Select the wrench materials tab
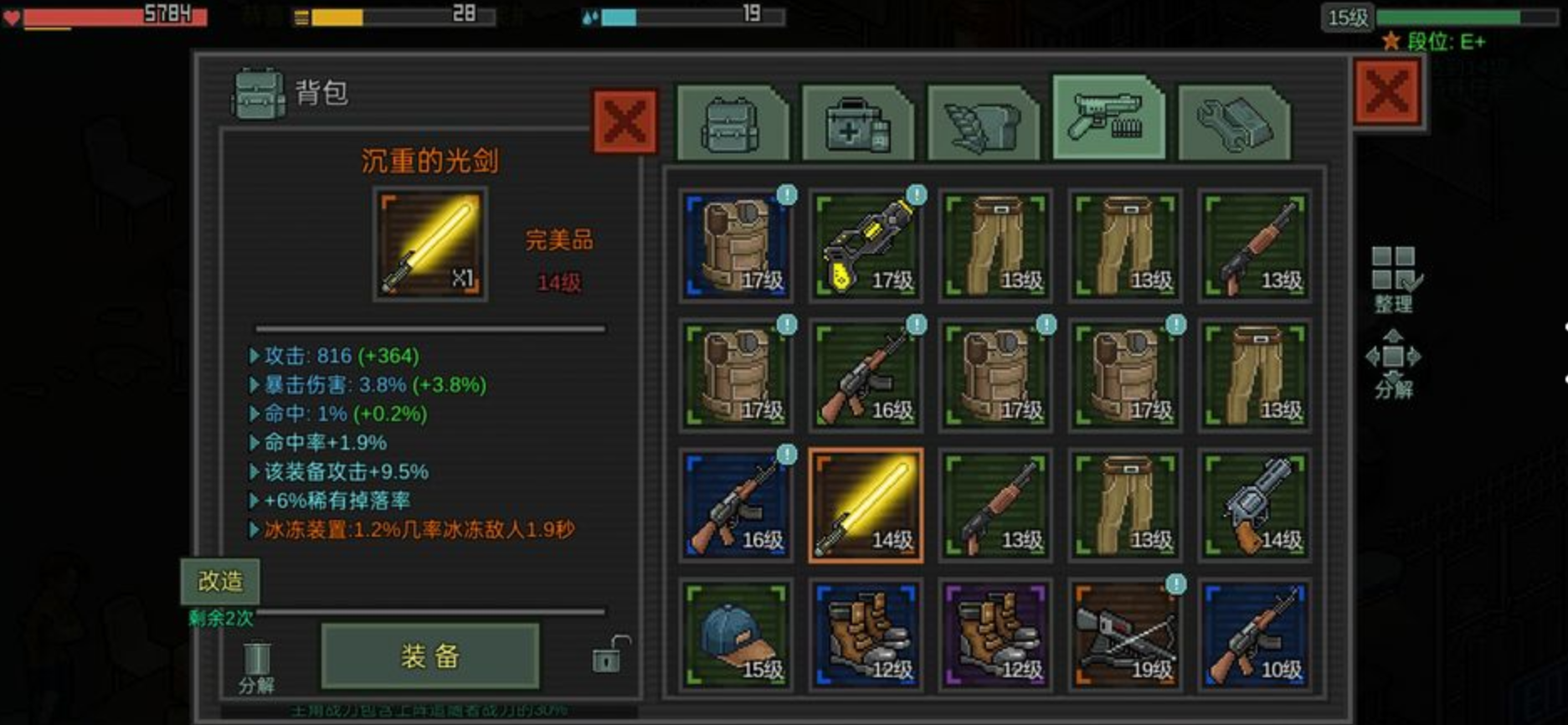Viewport: 1568px width, 725px height. pyautogui.click(x=1234, y=123)
